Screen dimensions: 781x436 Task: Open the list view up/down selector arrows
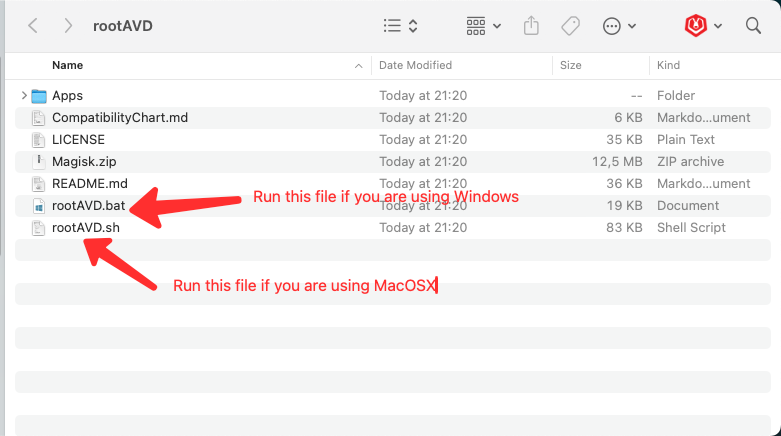pos(413,25)
